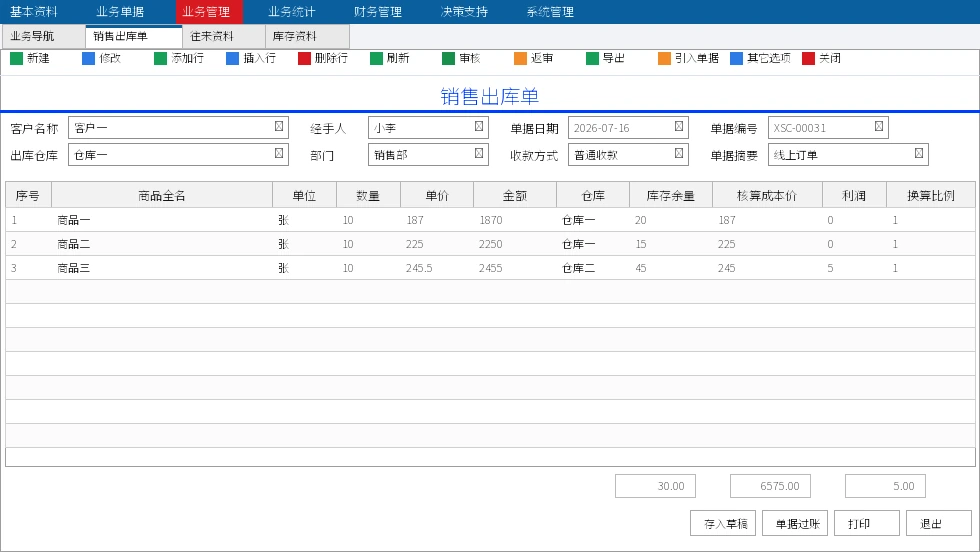Open the 单据编号 field selector icon

click(x=879, y=126)
